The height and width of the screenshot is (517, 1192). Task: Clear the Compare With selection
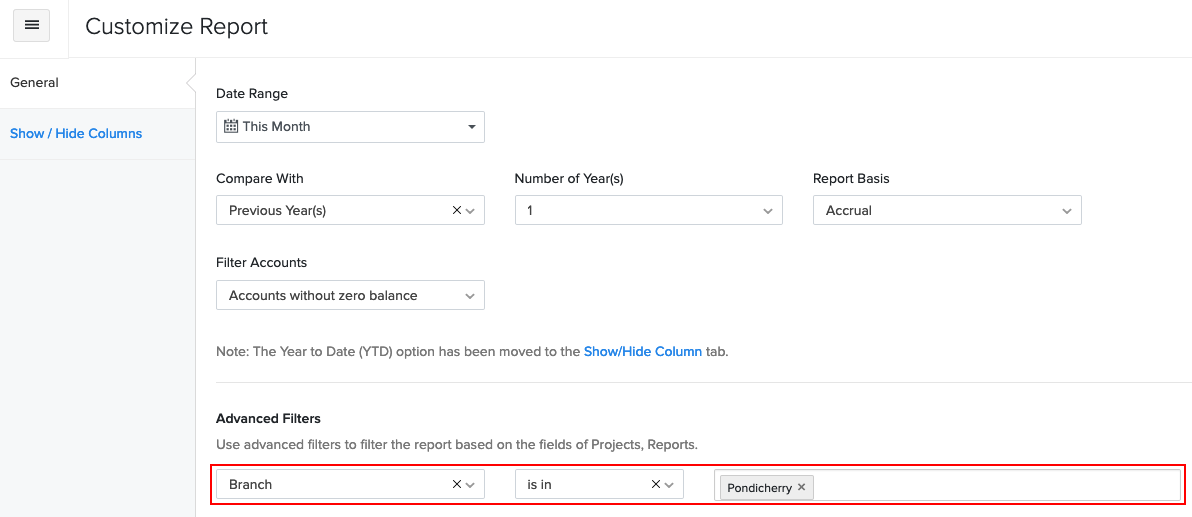457,211
